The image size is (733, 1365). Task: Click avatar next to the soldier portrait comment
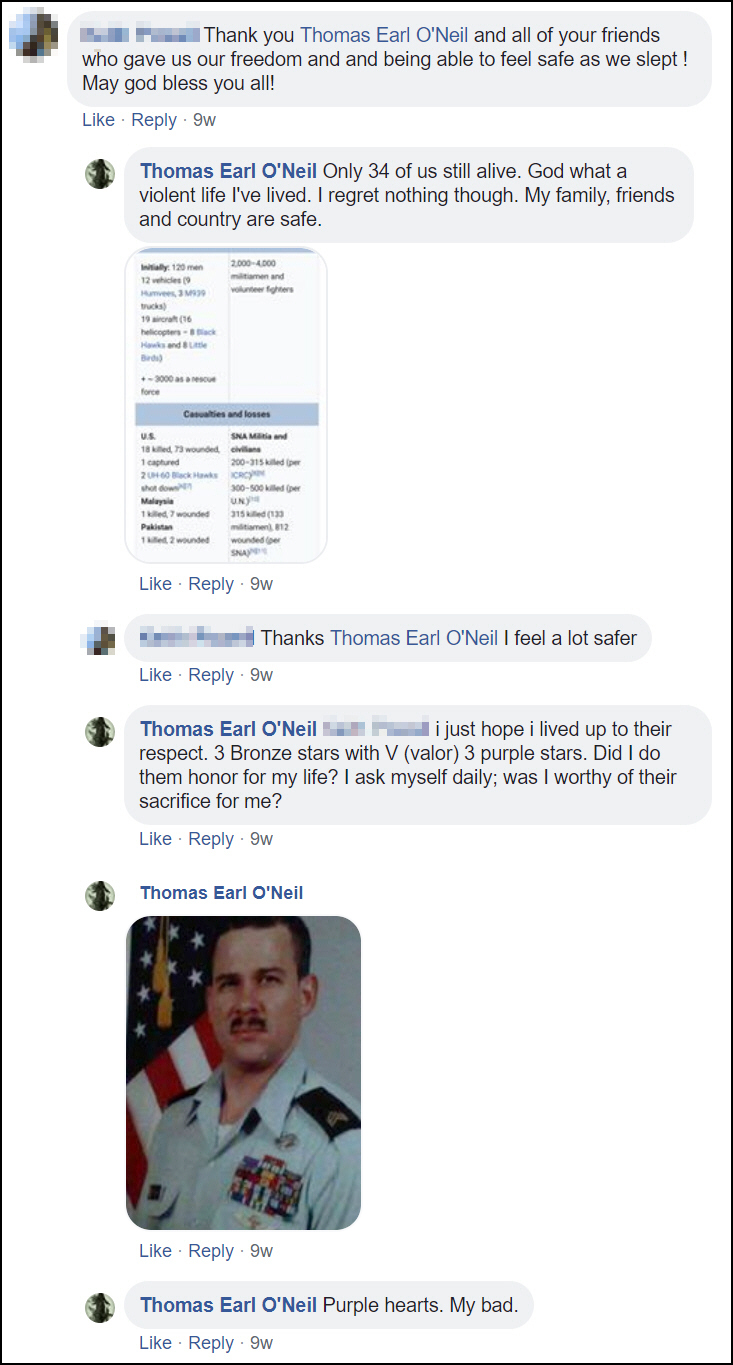coord(100,895)
